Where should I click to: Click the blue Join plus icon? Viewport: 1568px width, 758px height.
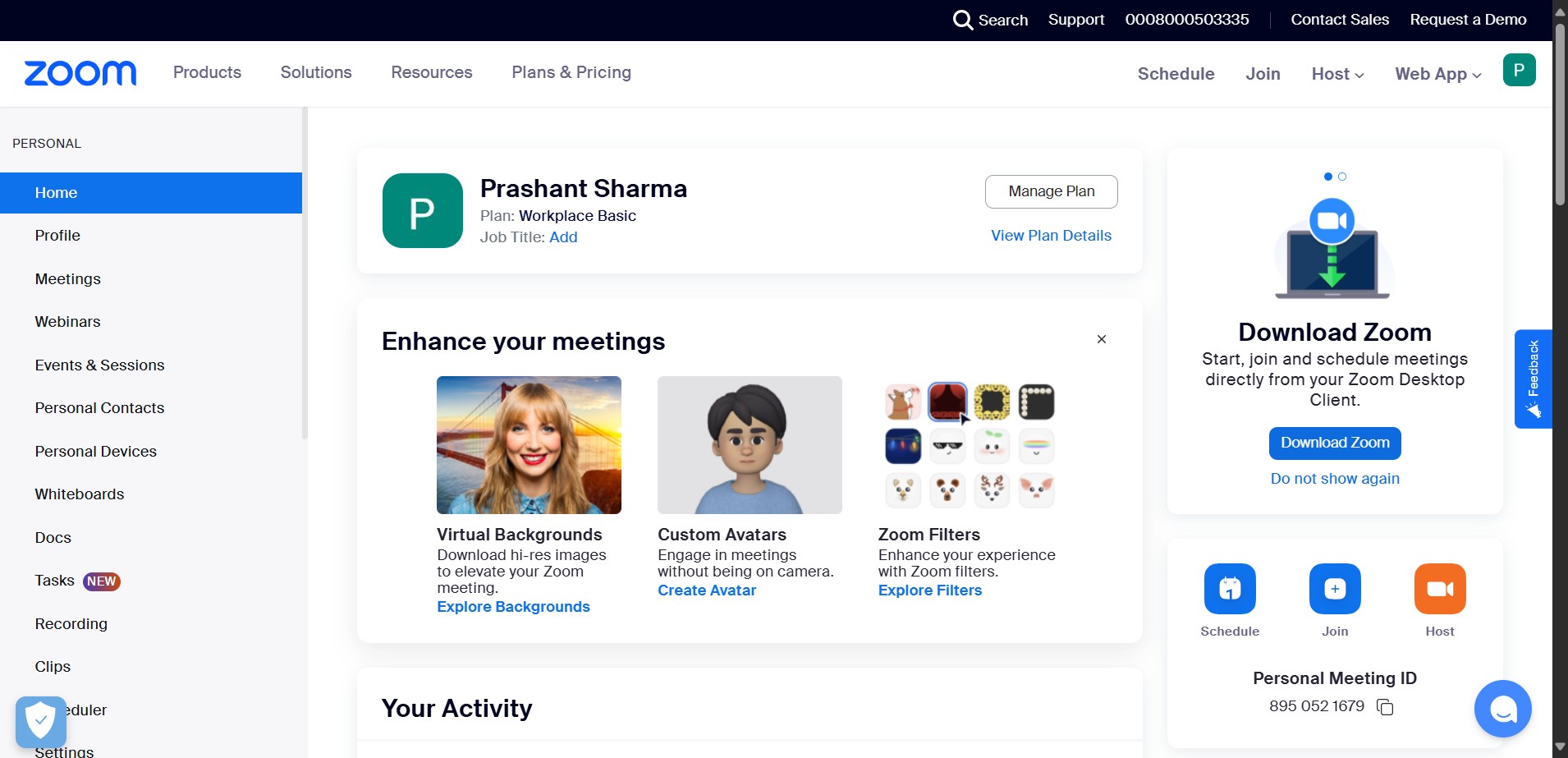coord(1335,589)
